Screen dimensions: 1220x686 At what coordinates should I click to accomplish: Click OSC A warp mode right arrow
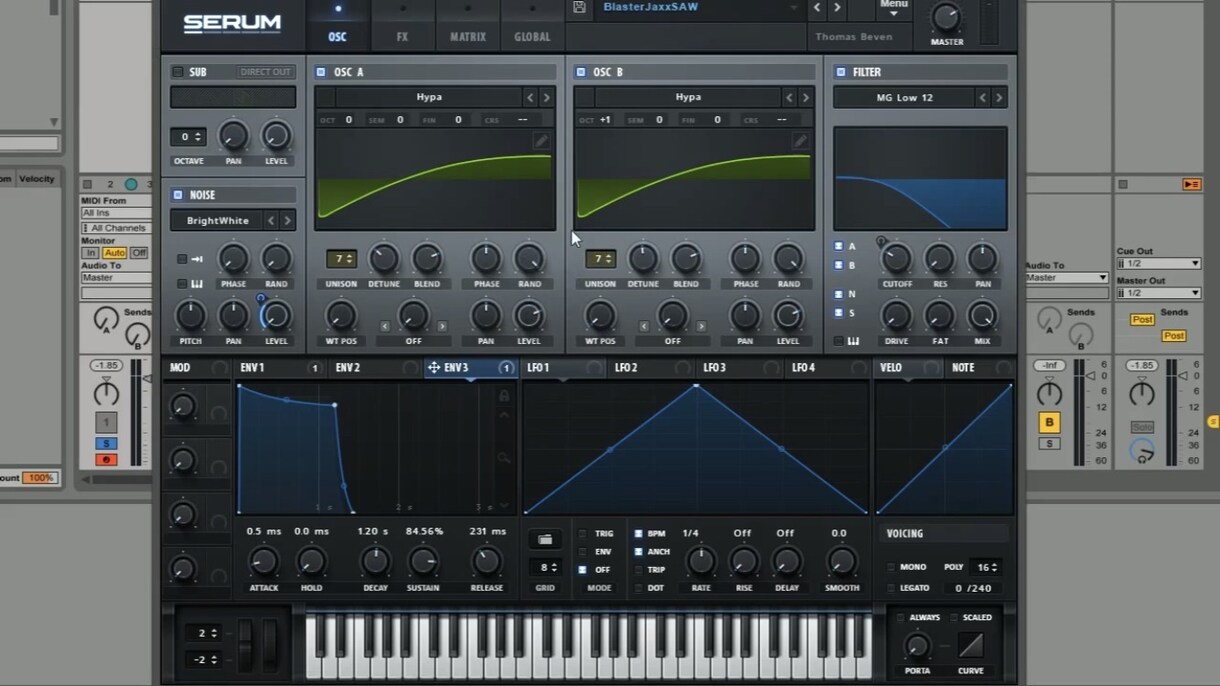442,326
